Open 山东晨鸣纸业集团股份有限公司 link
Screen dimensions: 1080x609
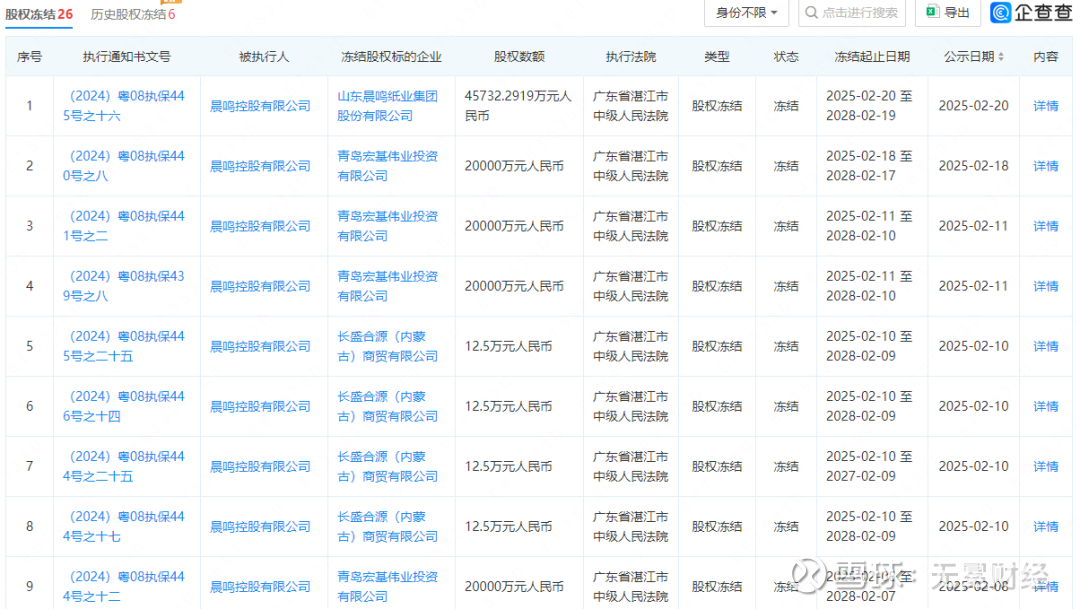388,105
